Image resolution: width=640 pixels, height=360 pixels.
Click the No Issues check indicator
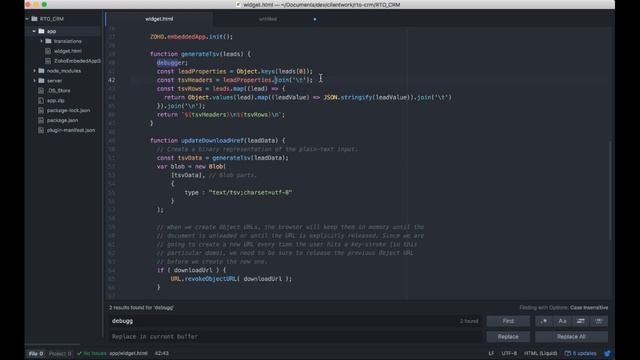[91, 353]
